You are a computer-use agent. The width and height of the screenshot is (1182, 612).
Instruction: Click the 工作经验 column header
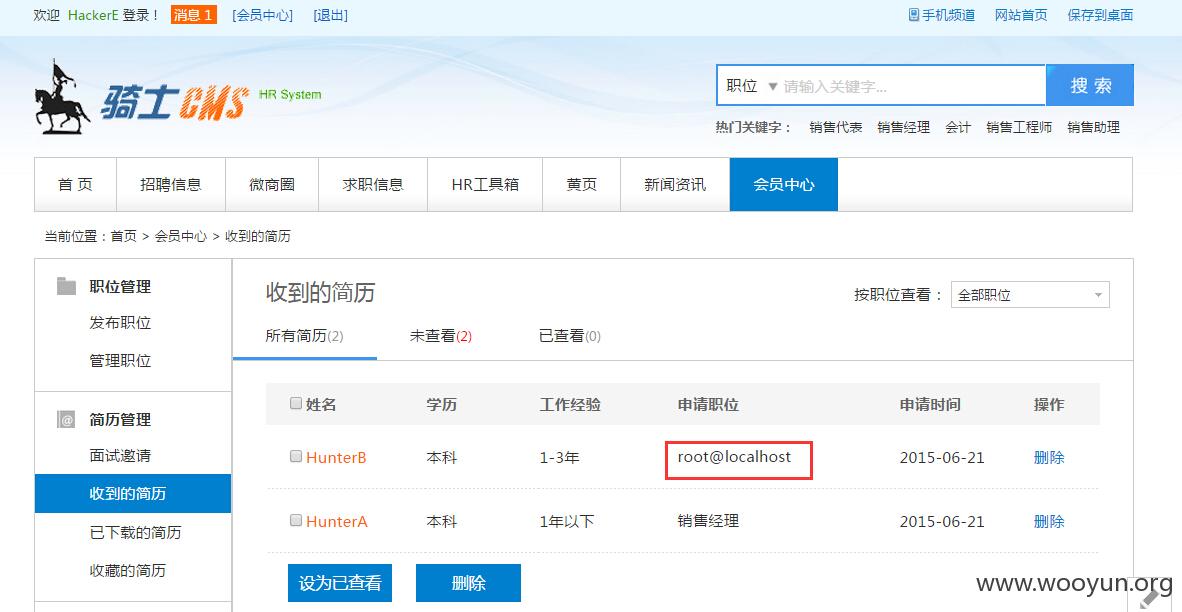(x=571, y=405)
